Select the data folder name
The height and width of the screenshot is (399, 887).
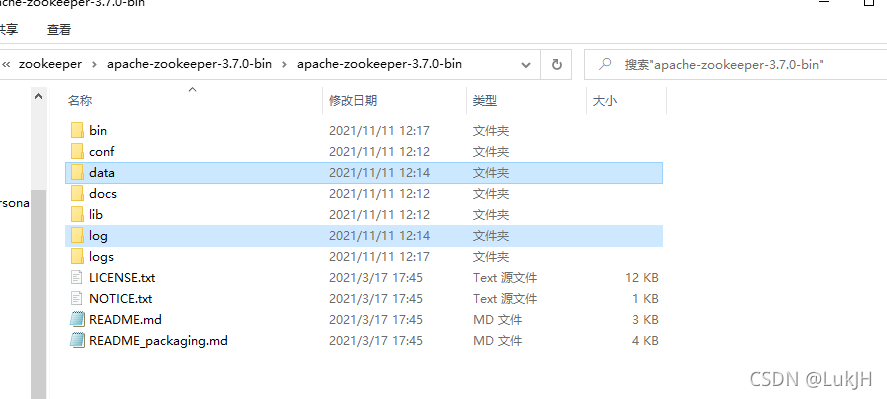coord(102,173)
